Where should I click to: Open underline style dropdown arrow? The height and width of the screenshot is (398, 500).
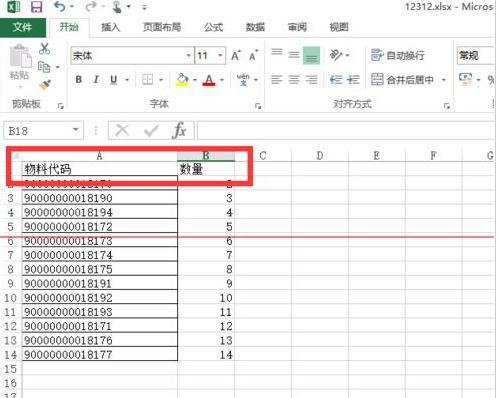(127, 80)
